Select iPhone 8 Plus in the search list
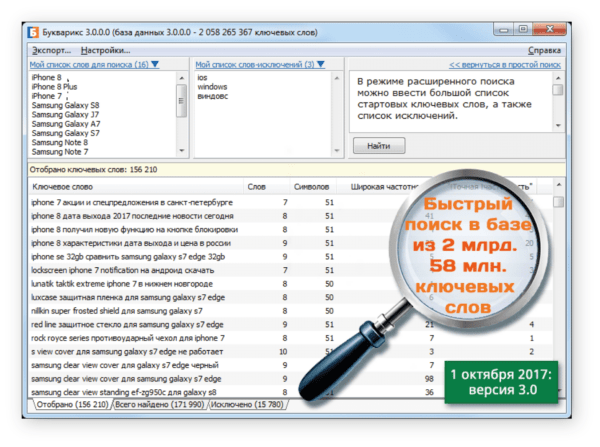600x447 pixels. click(54, 87)
